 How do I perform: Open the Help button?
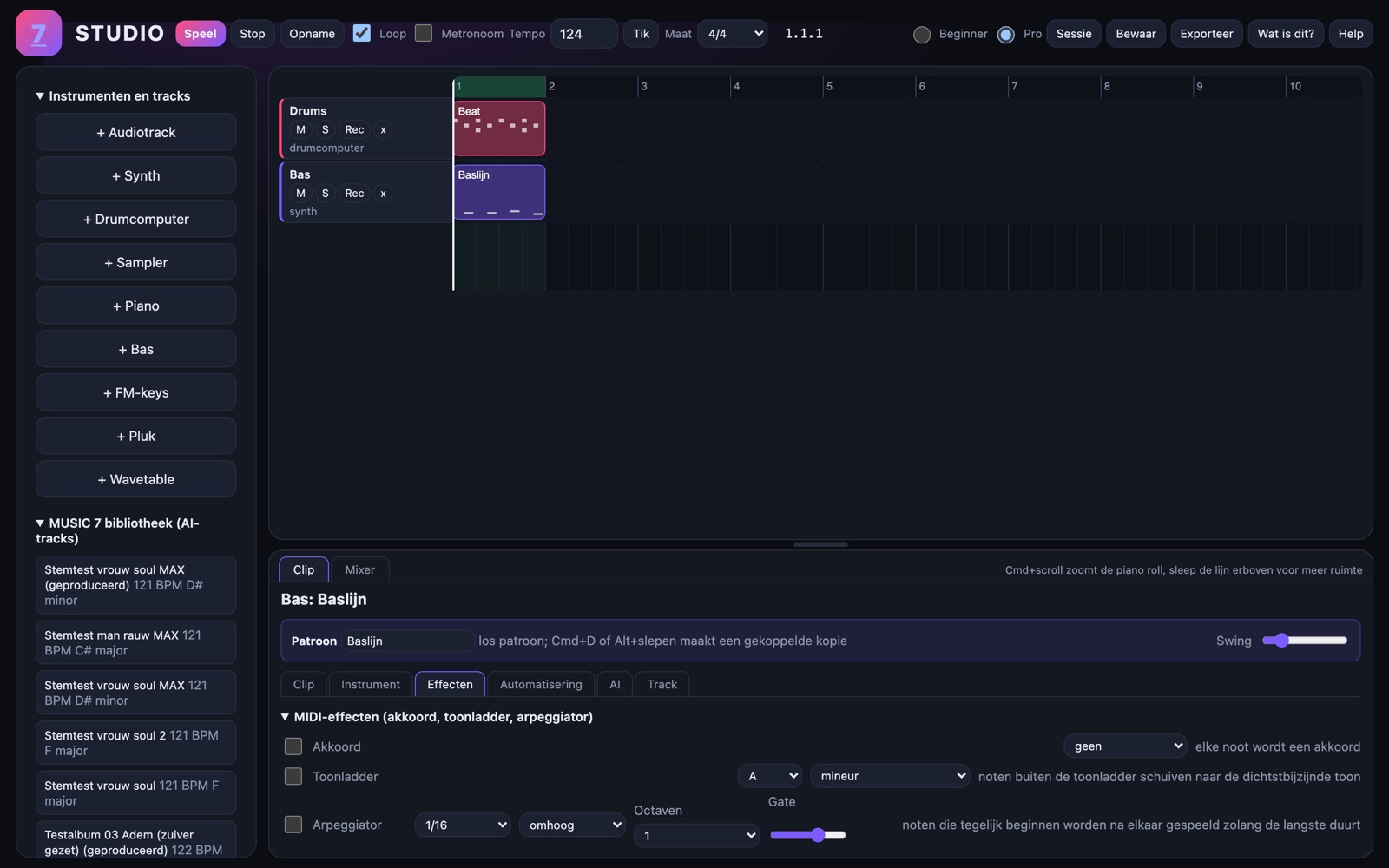pyautogui.click(x=1351, y=33)
